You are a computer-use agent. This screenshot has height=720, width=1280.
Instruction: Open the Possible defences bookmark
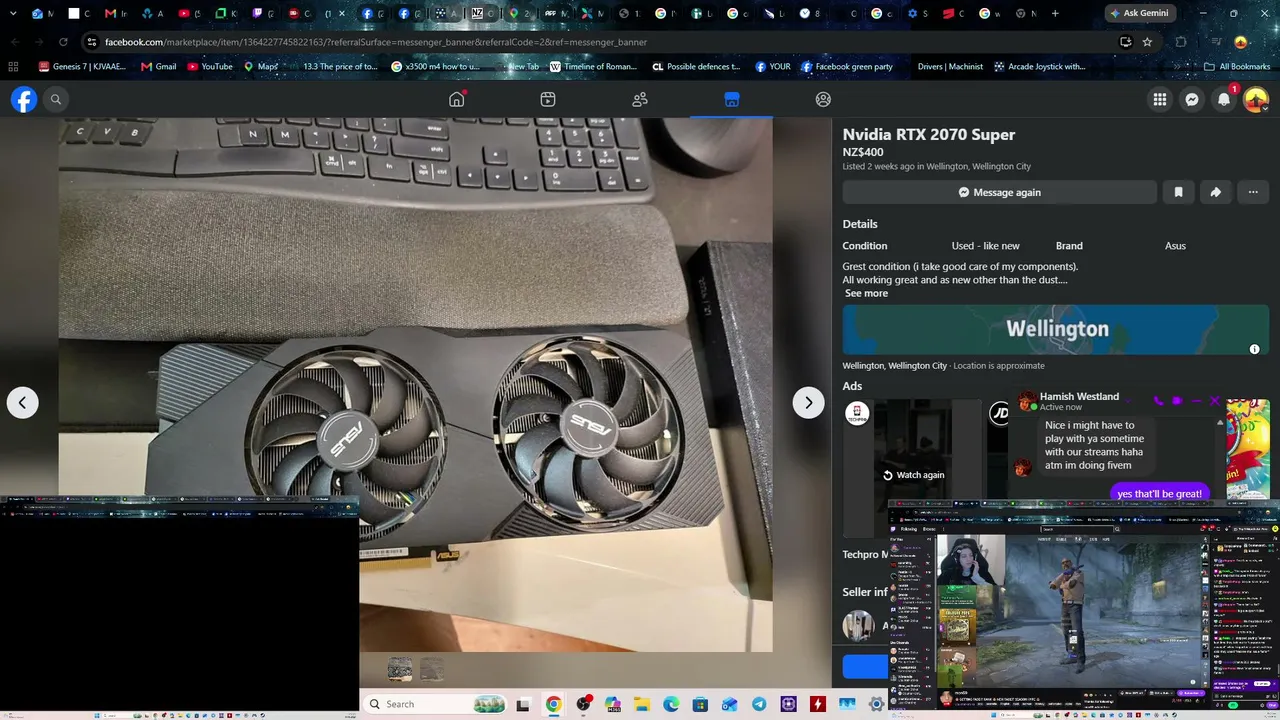click(x=696, y=67)
